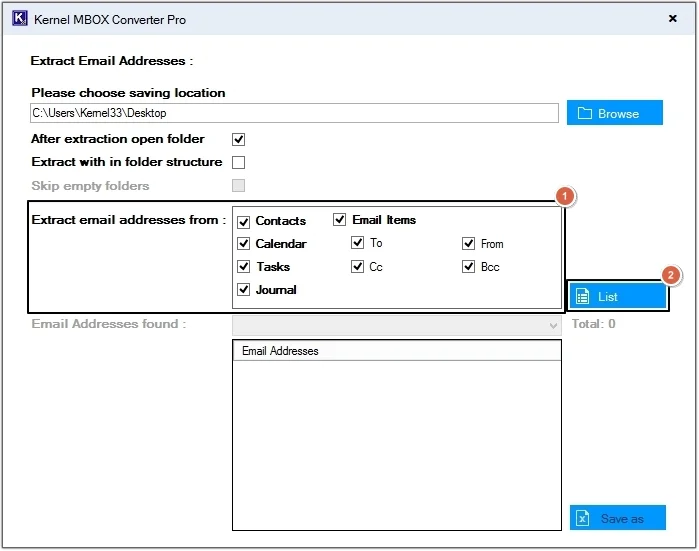Enable Extract with in folder structure
The width and height of the screenshot is (699, 551).
(x=238, y=162)
